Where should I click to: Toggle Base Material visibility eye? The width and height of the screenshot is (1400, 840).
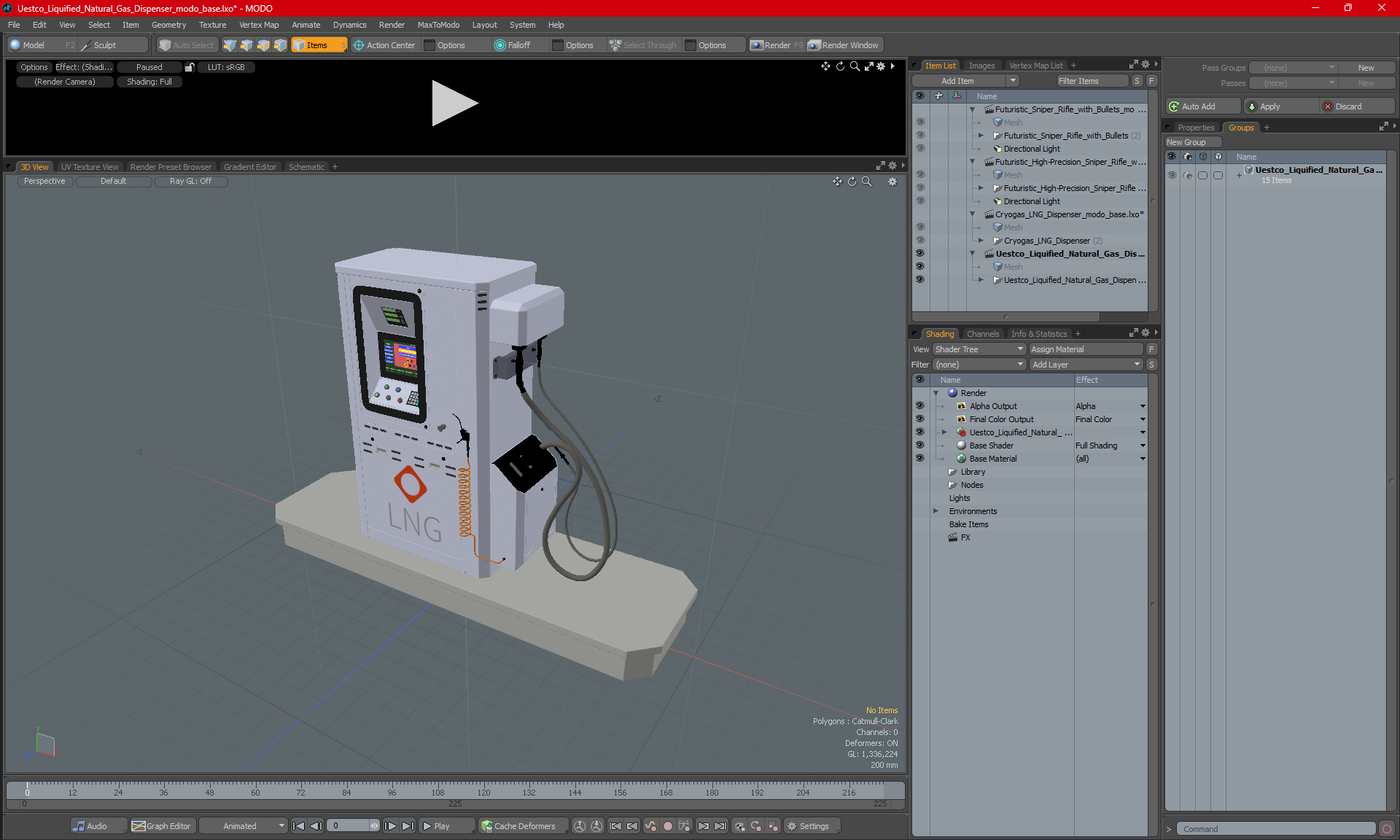919,459
